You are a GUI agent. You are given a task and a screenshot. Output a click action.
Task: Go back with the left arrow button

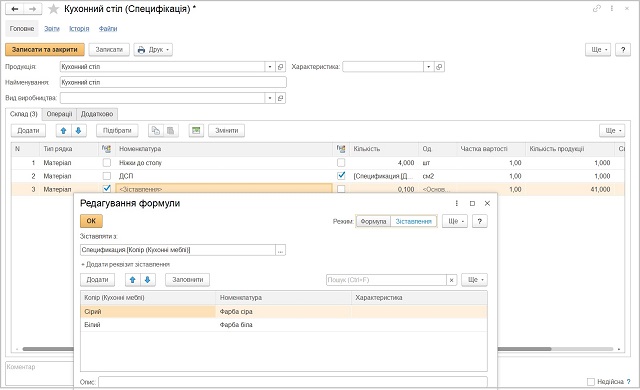[15, 9]
